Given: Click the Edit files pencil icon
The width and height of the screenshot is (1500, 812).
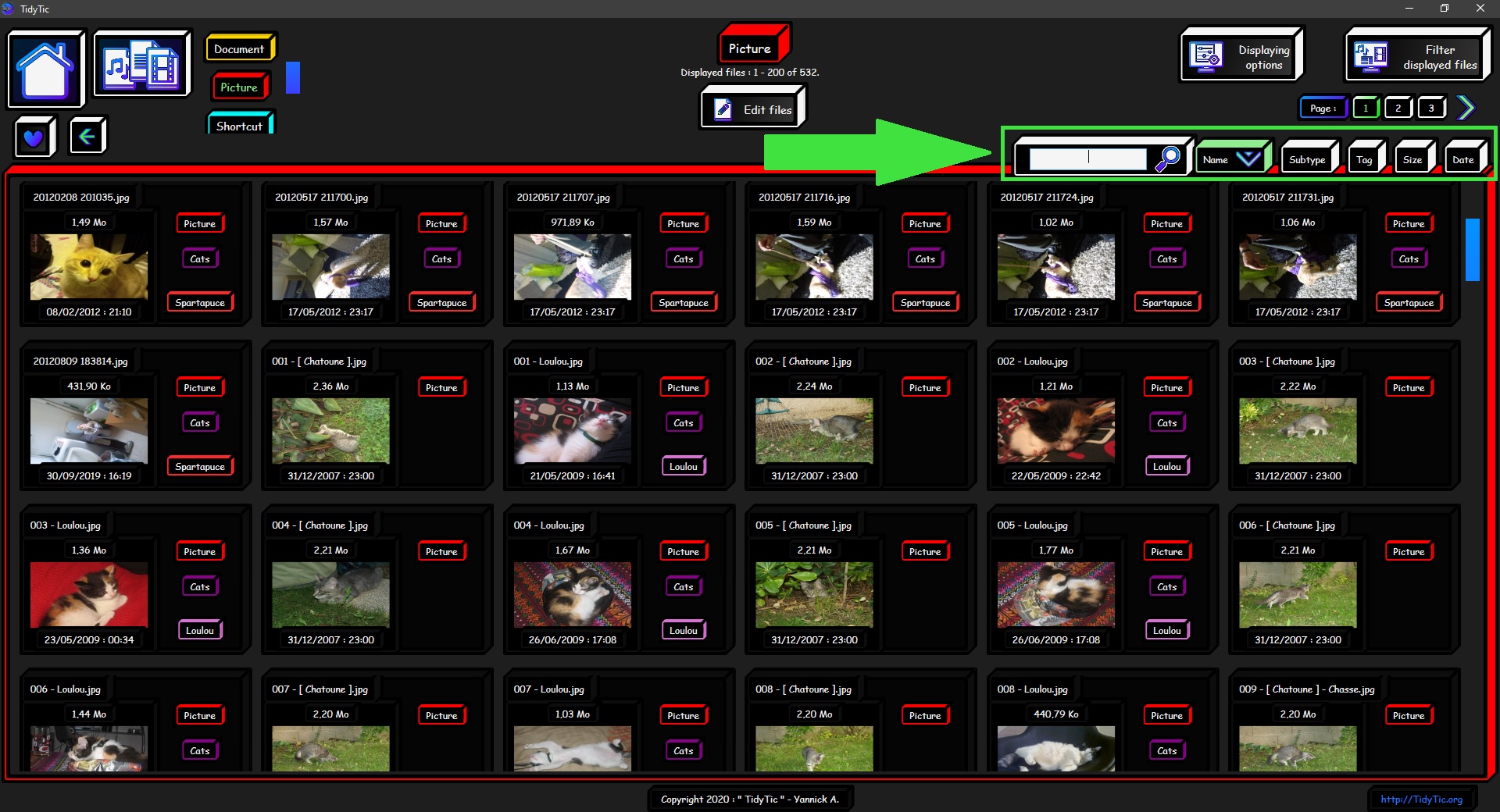Looking at the screenshot, I should point(723,109).
